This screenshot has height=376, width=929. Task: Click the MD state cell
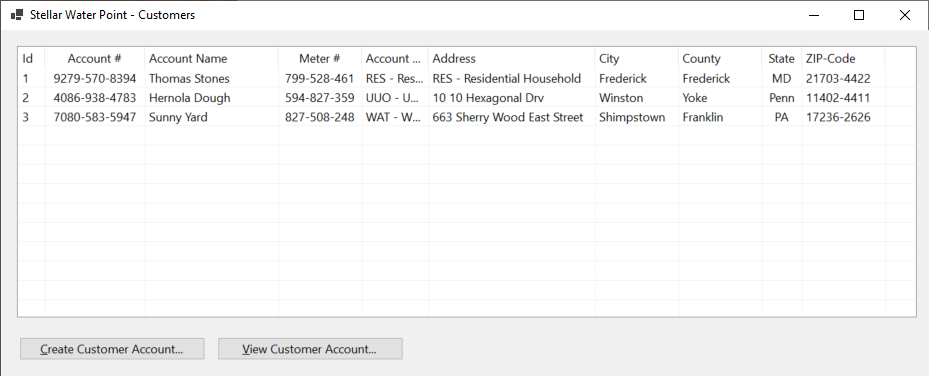[781, 78]
